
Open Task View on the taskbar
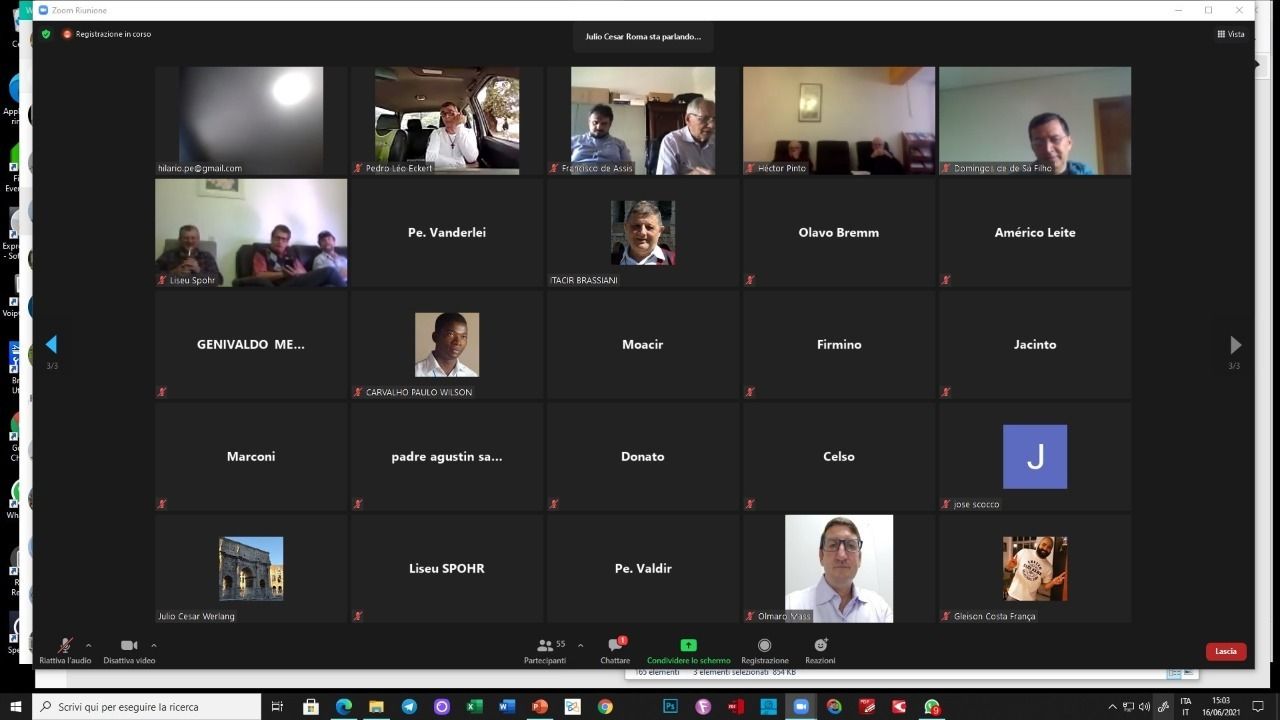tap(277, 707)
